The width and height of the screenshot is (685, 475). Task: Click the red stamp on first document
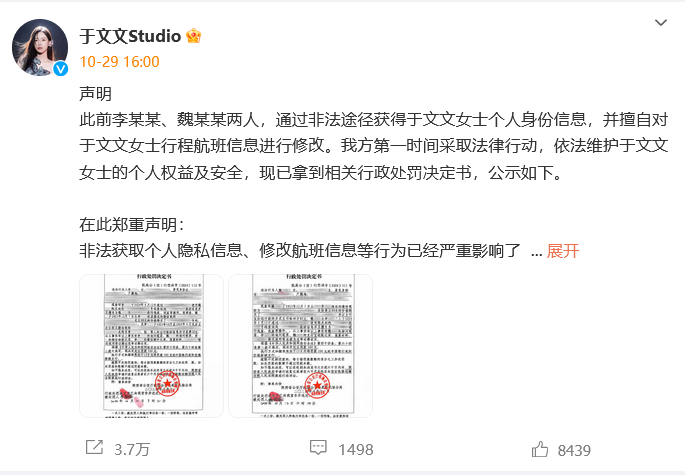(x=167, y=383)
